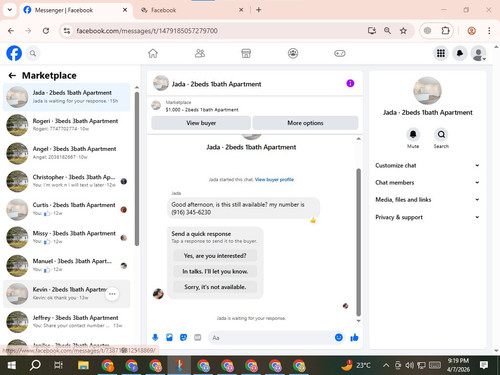
Task: Switch to the Messenger | Facebook tab
Action: click(75, 10)
